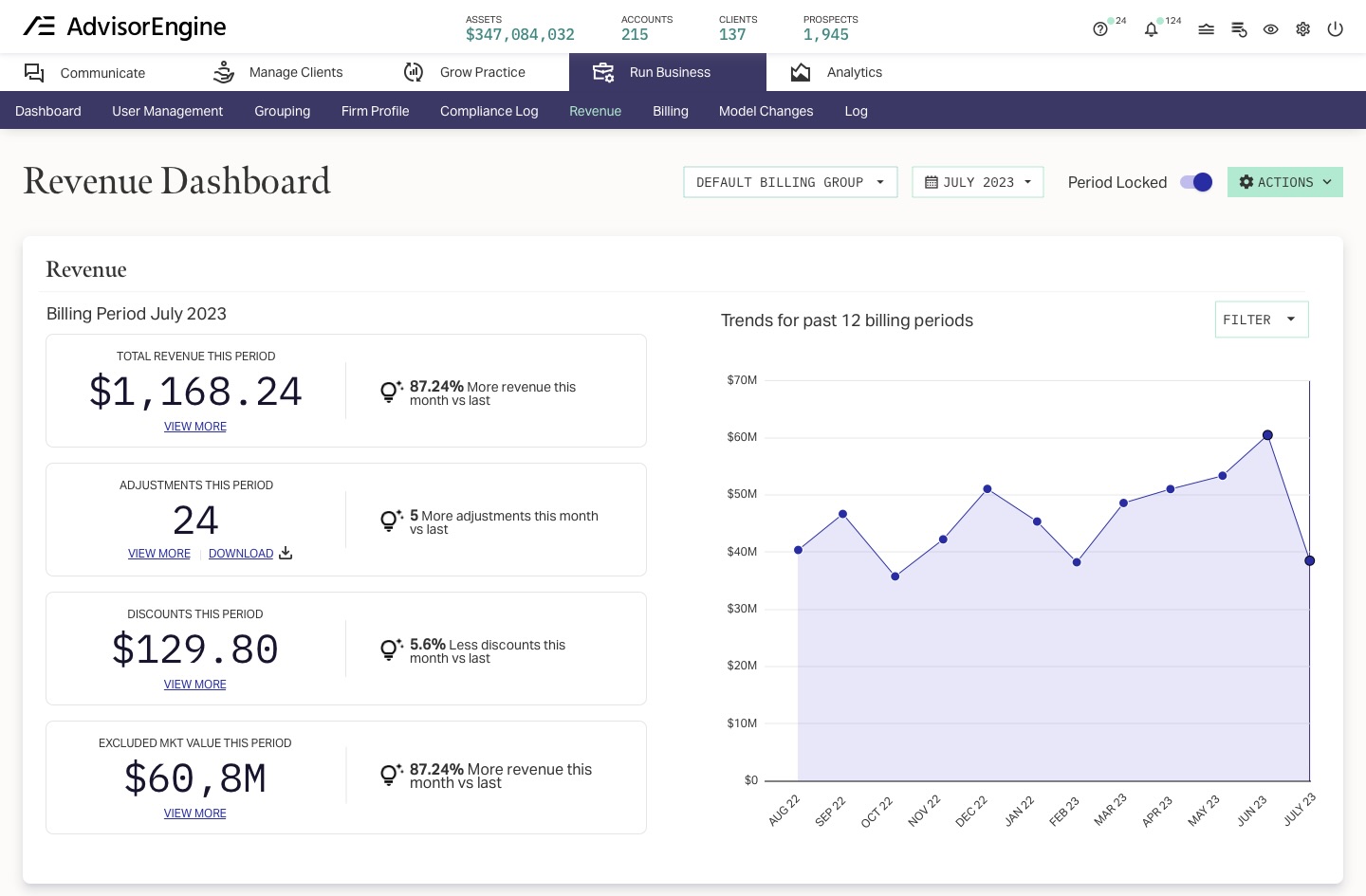The height and width of the screenshot is (896, 1366).
Task: Select Compliance Log in the navigation
Action: point(489,111)
